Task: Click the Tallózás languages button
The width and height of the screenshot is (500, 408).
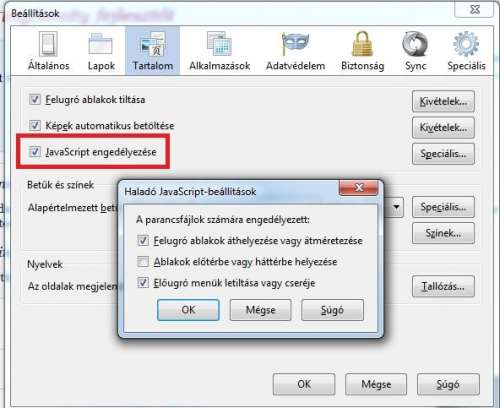Action: [443, 286]
